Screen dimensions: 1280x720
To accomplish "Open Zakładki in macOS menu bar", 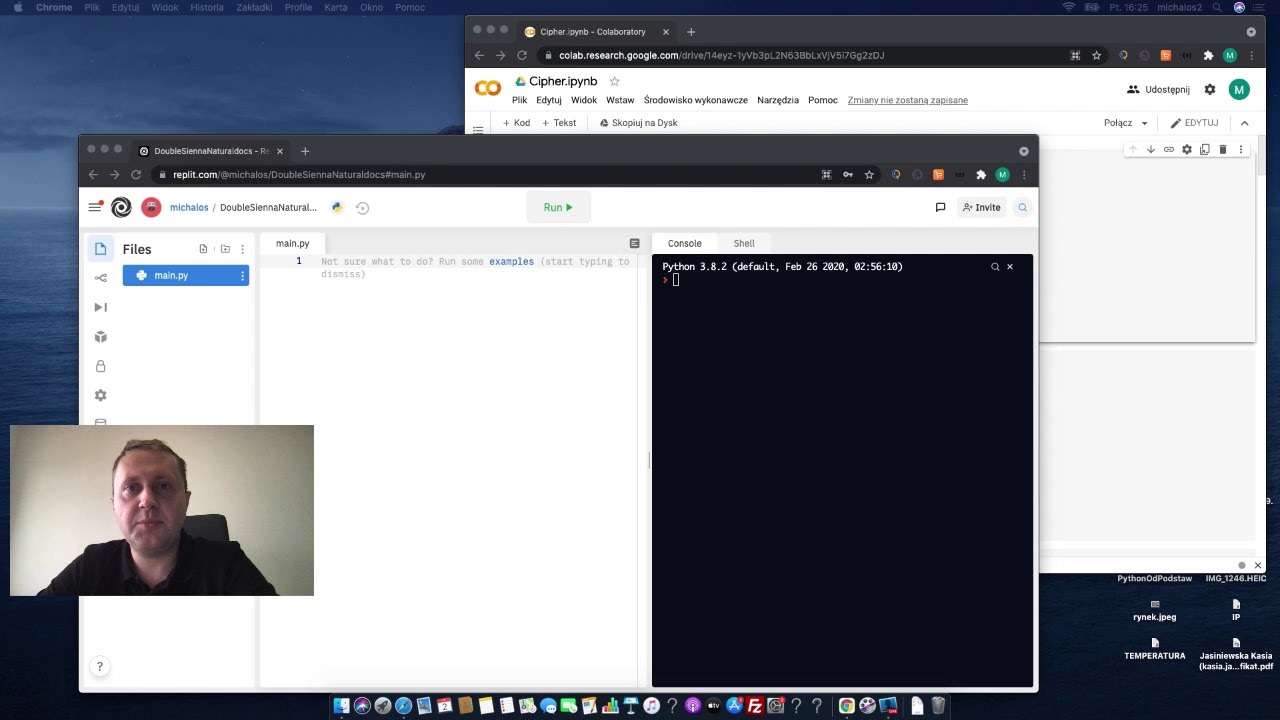I will (254, 7).
